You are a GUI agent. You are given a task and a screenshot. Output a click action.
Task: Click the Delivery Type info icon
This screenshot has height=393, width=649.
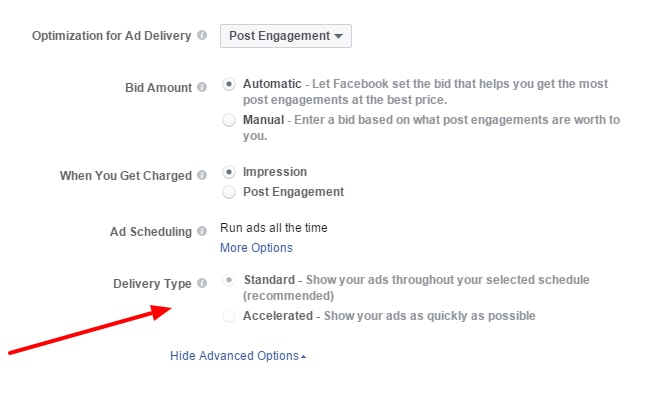pyautogui.click(x=202, y=283)
